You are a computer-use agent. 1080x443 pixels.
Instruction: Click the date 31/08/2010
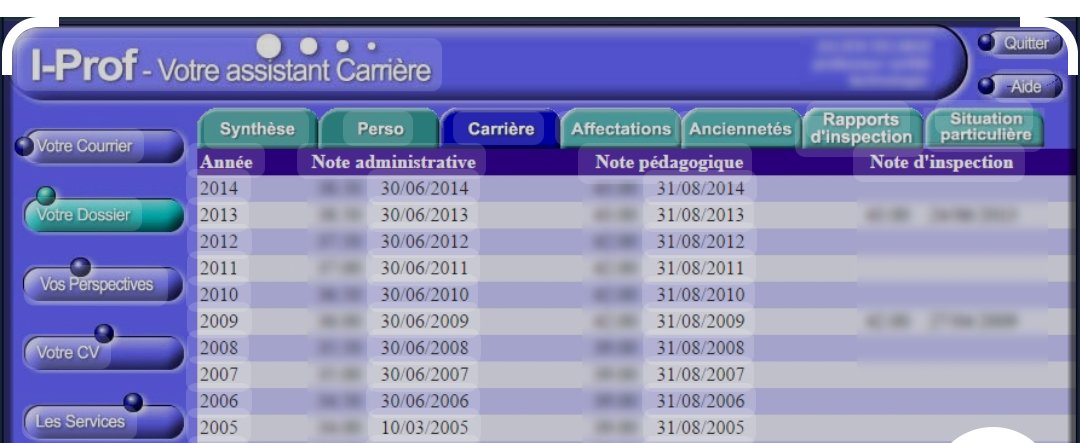click(700, 295)
